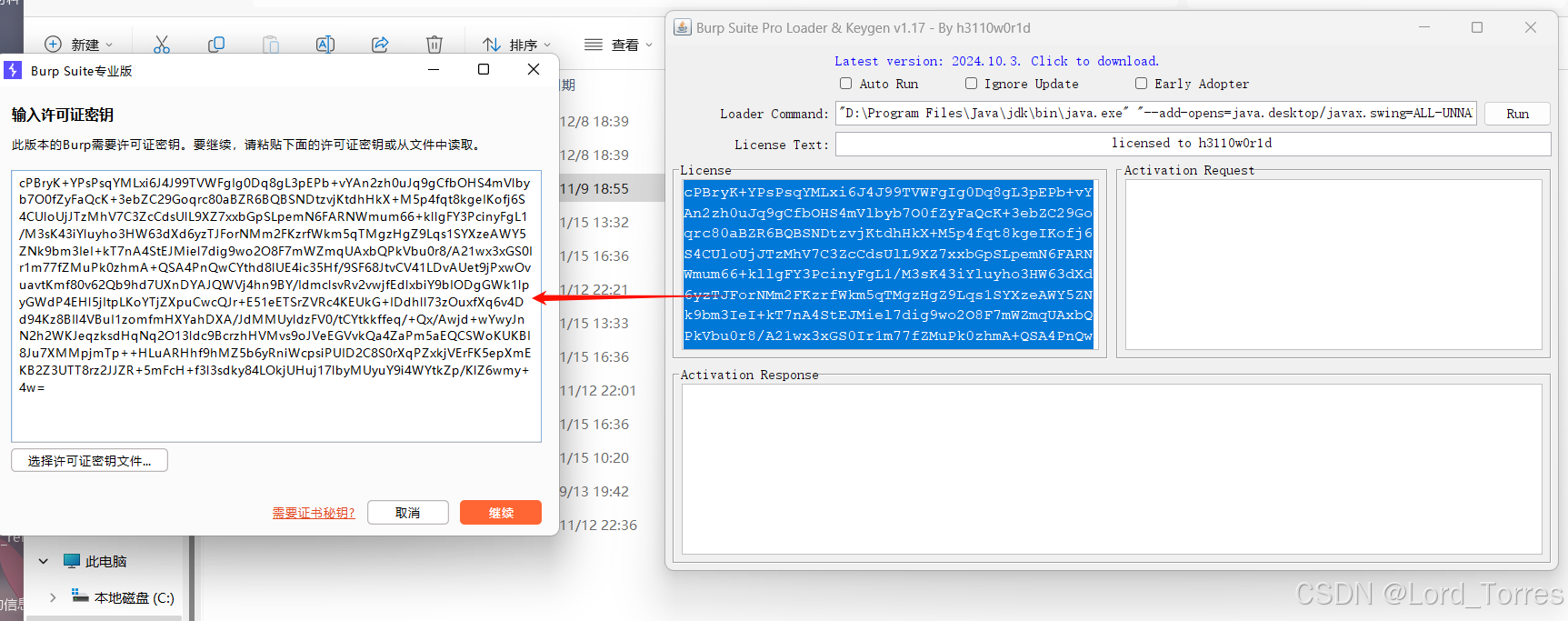Select 此电脑 in the navigation tree
Image resolution: width=1568 pixels, height=621 pixels.
(x=95, y=561)
